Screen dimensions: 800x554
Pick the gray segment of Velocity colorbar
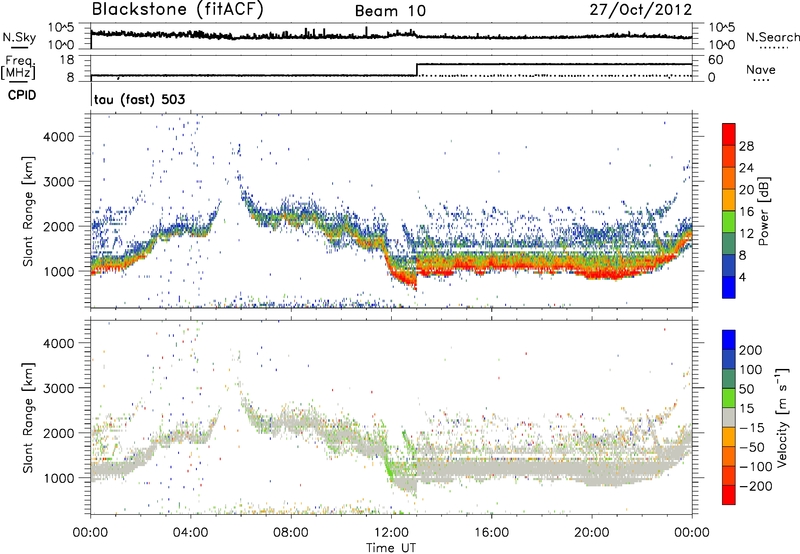(x=729, y=417)
